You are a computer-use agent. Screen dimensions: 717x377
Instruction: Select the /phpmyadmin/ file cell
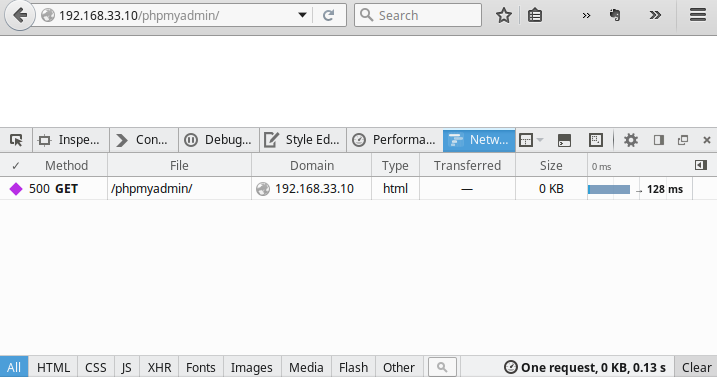(179, 188)
